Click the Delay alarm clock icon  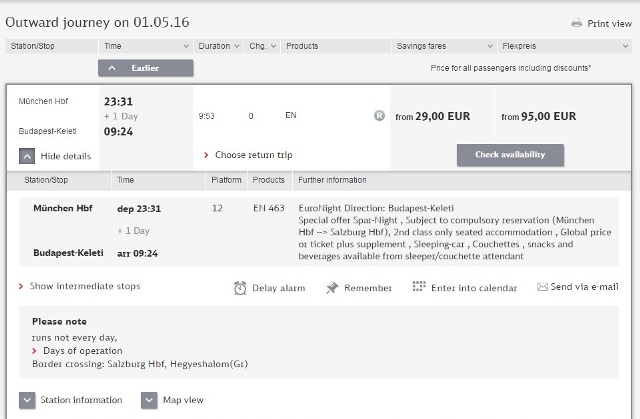click(x=240, y=288)
